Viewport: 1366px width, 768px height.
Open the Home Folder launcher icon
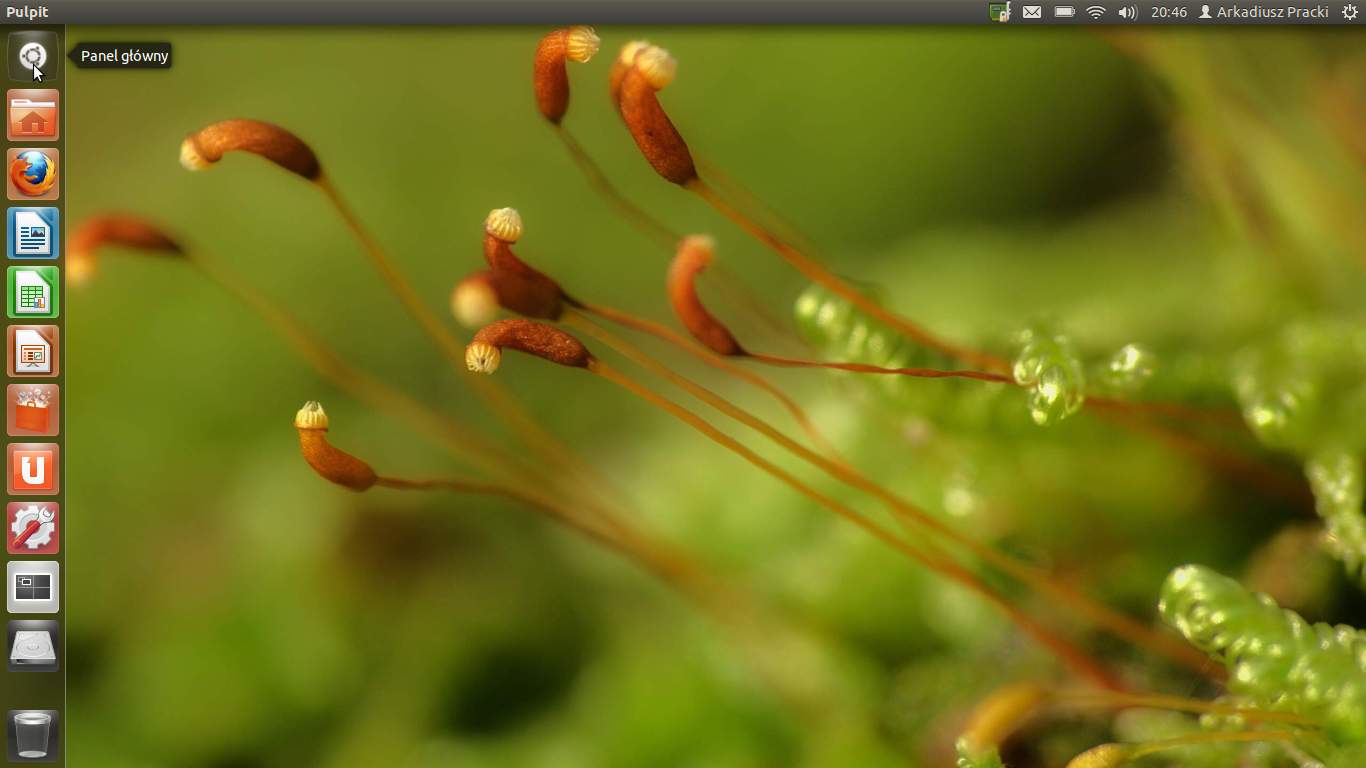tap(33, 115)
